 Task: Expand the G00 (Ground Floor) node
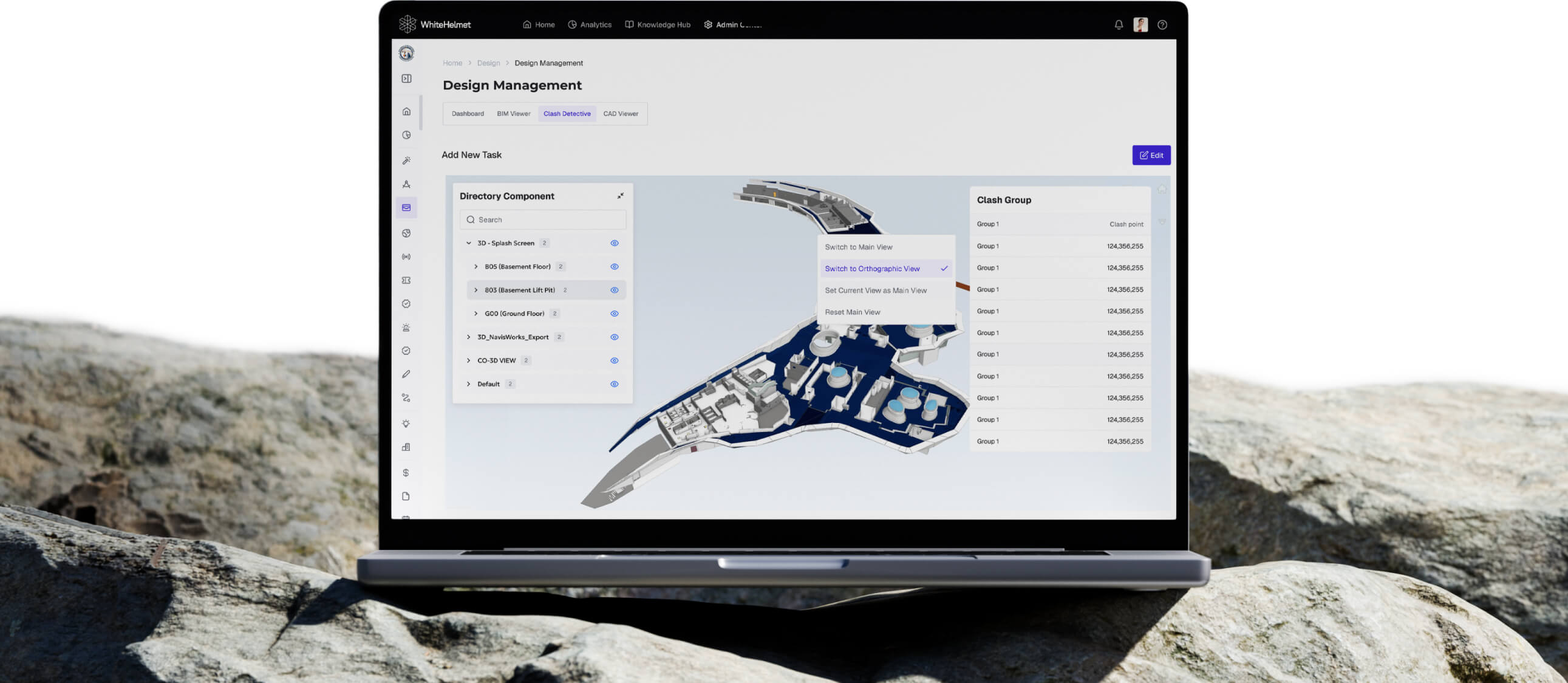(476, 314)
